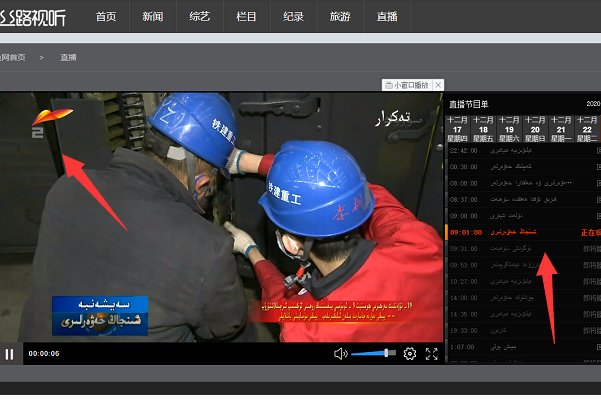
Task: Click the replay icon on the 00:30:00 row
Action: tap(599, 167)
